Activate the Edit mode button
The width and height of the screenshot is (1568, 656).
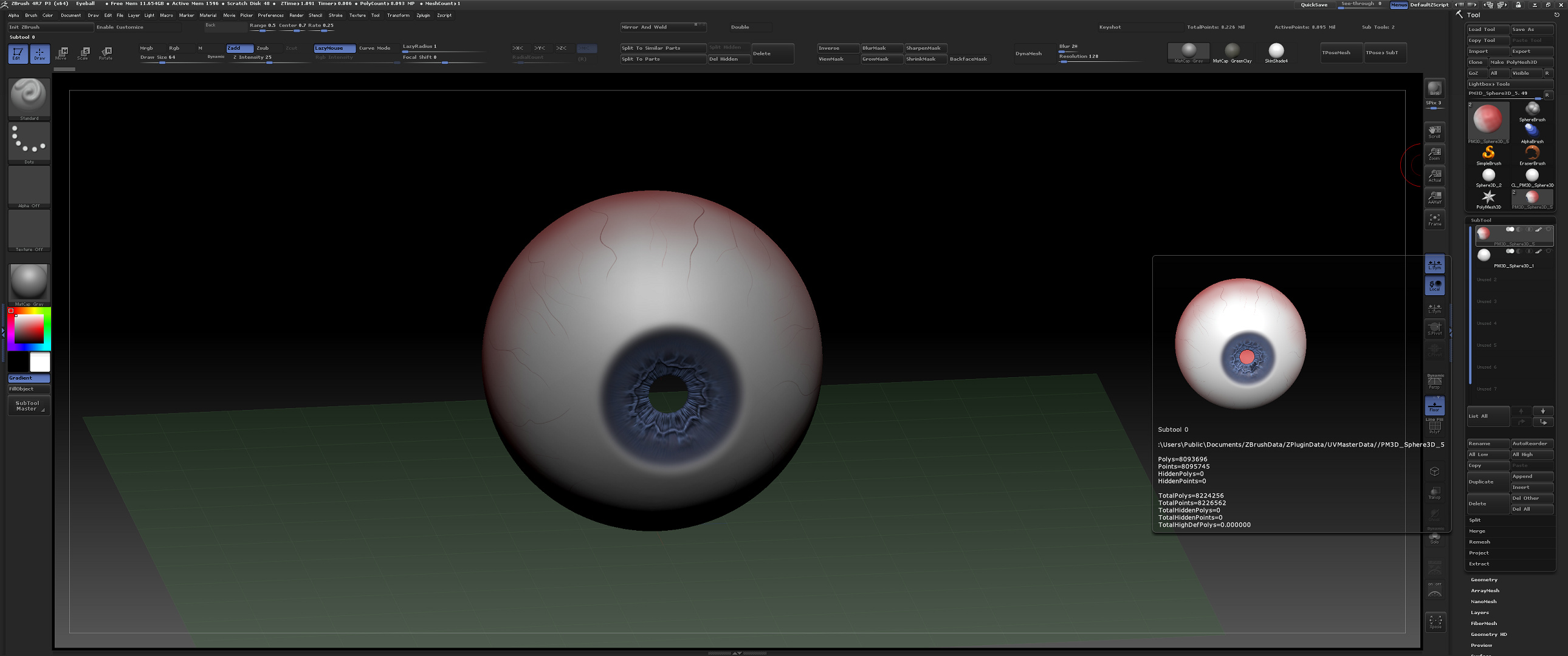[x=18, y=53]
